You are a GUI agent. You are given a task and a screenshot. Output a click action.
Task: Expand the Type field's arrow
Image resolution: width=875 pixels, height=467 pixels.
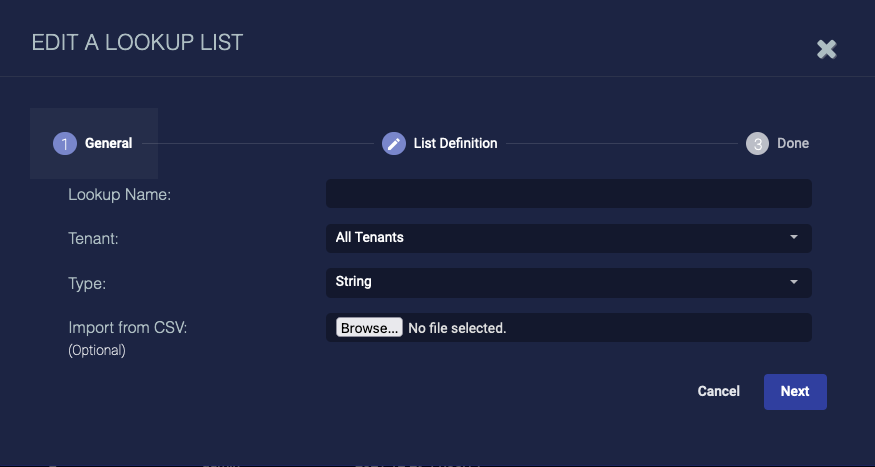tap(794, 282)
